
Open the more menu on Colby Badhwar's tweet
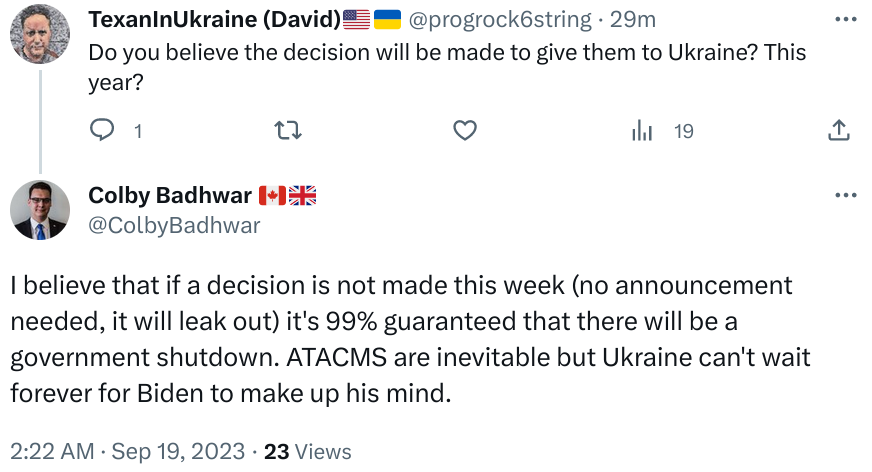[845, 196]
